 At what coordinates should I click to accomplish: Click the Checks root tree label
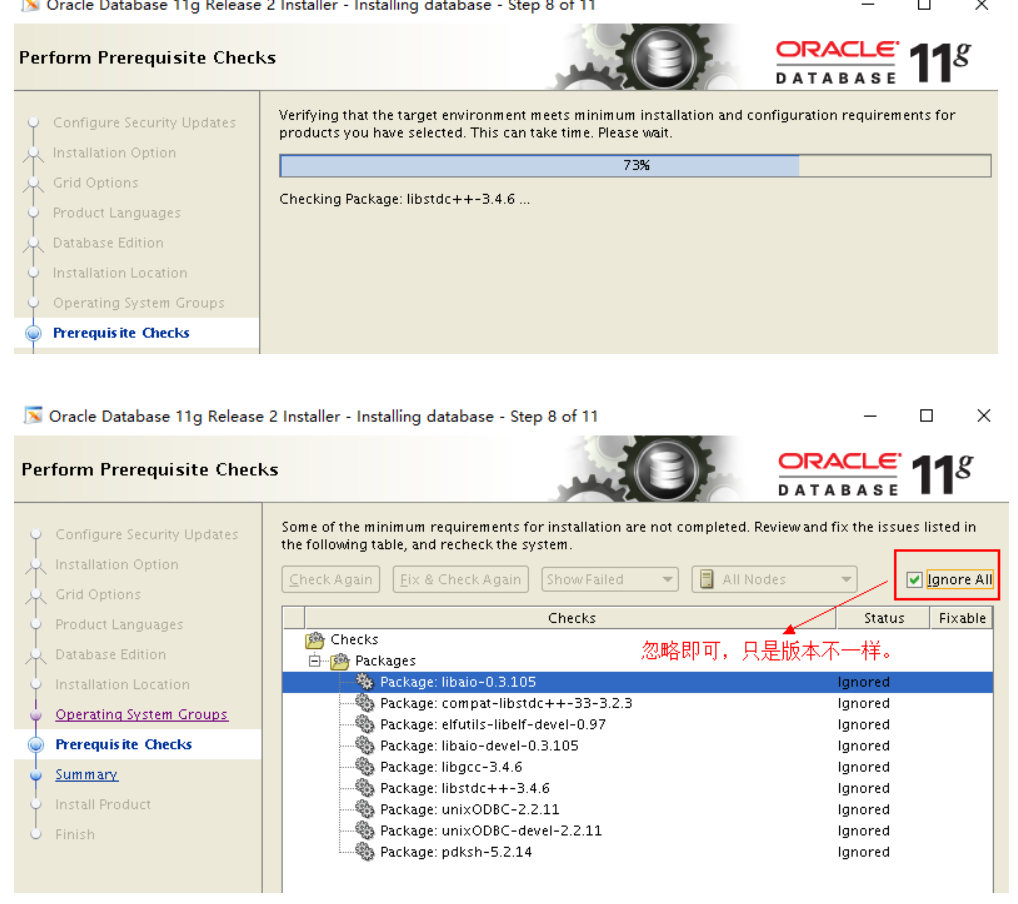pyautogui.click(x=354, y=640)
